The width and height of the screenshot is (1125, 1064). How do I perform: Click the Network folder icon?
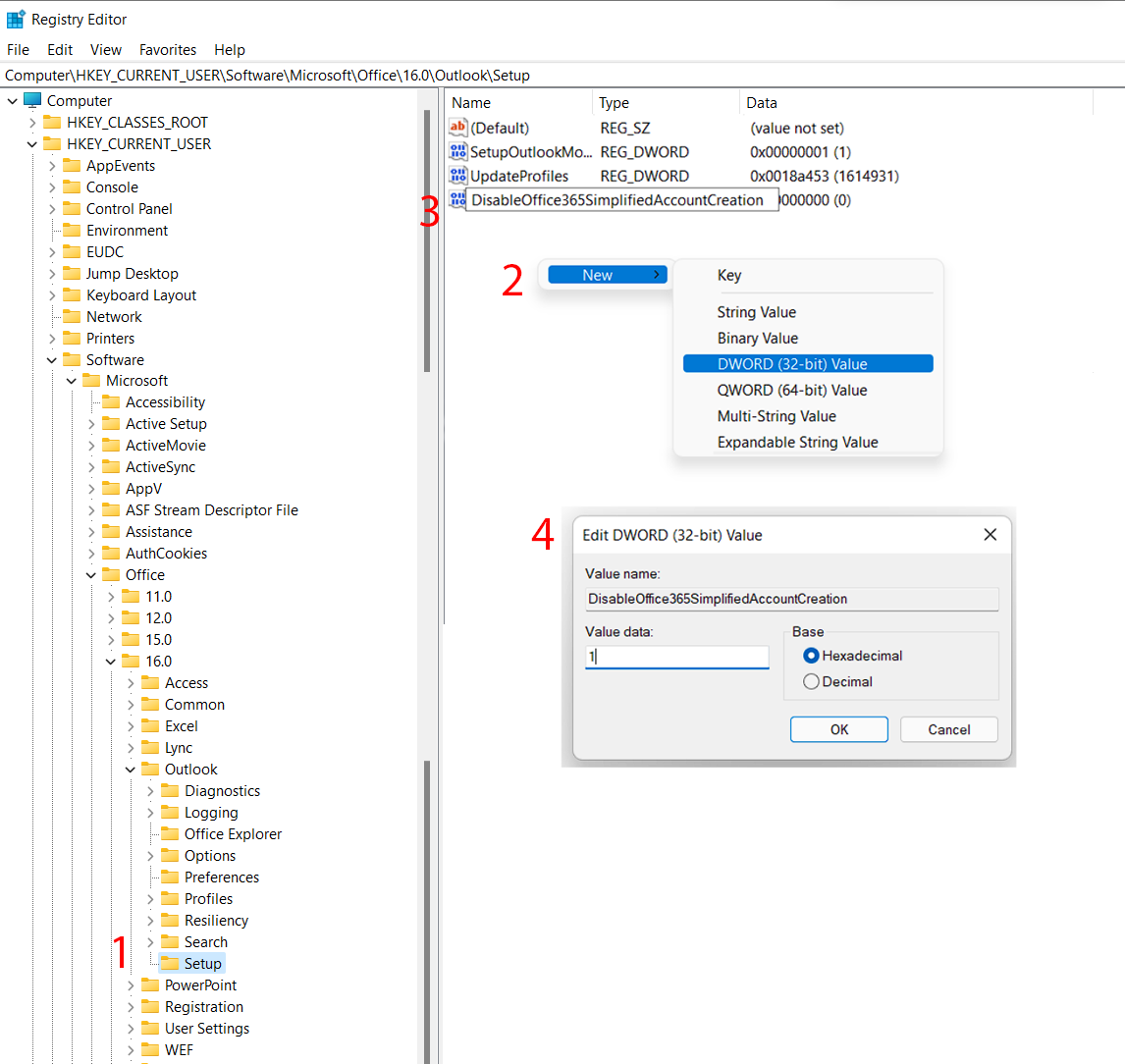(72, 316)
